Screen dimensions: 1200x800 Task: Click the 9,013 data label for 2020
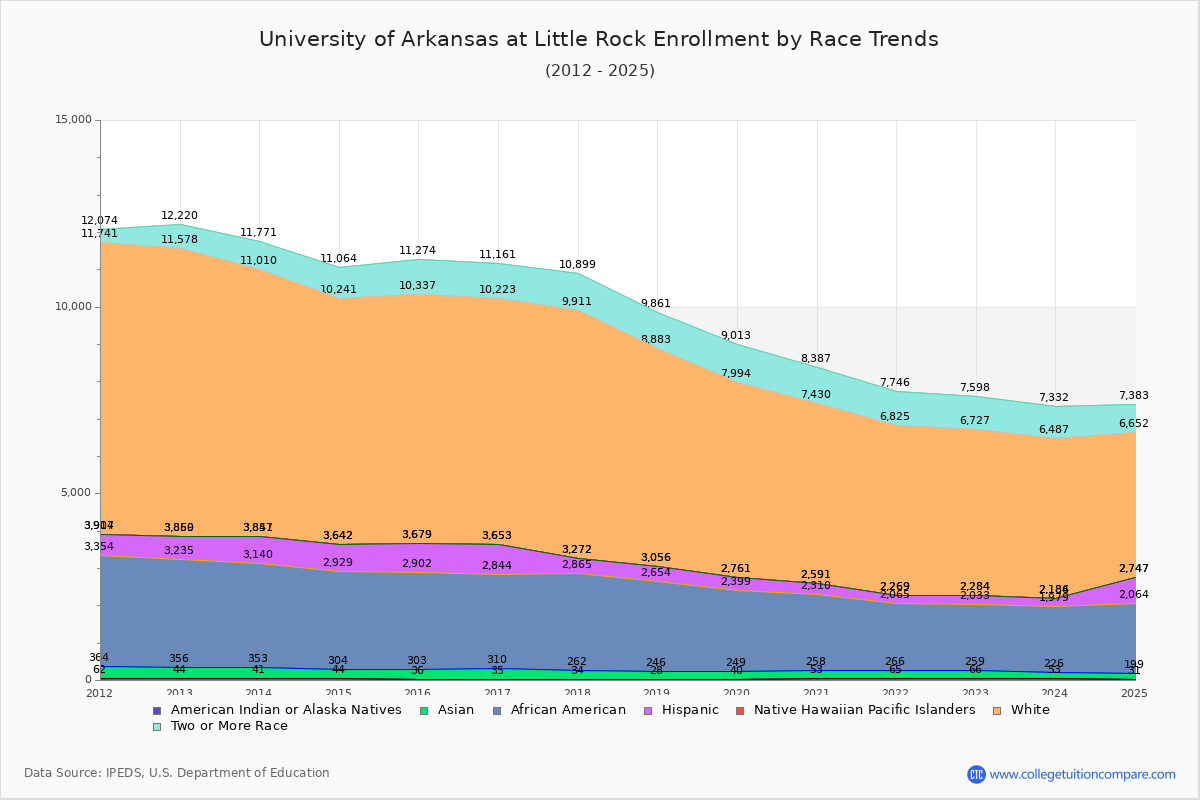736,336
